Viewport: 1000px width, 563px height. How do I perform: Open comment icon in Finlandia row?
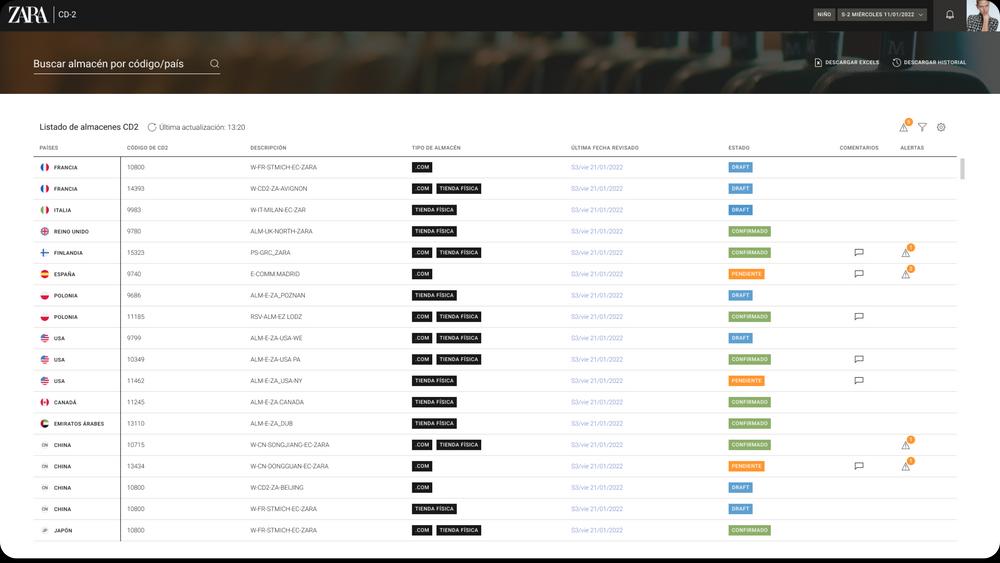[859, 252]
